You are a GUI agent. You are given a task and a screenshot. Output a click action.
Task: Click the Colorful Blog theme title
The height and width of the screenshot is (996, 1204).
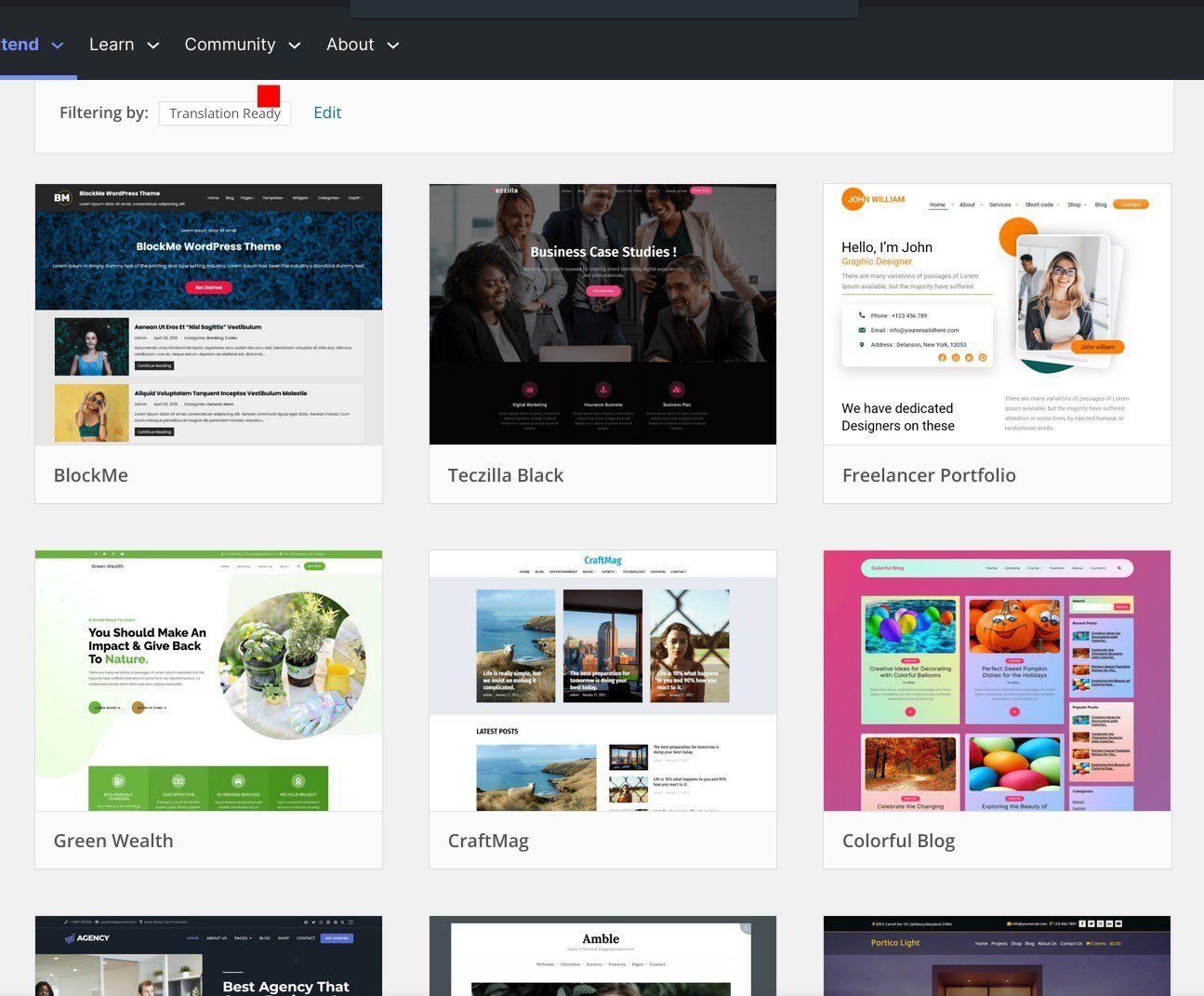click(x=898, y=841)
